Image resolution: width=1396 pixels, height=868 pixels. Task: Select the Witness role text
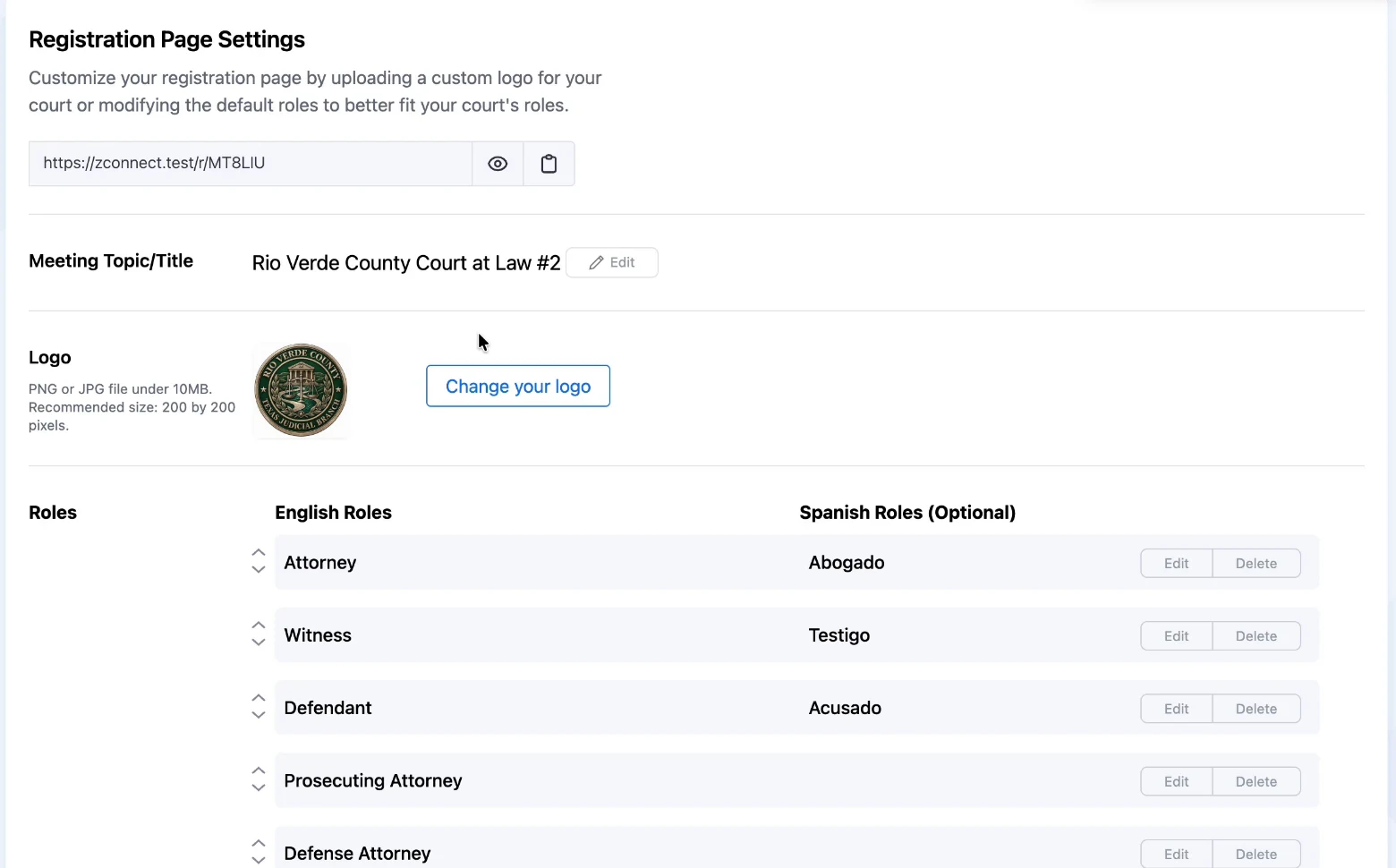[x=318, y=635]
